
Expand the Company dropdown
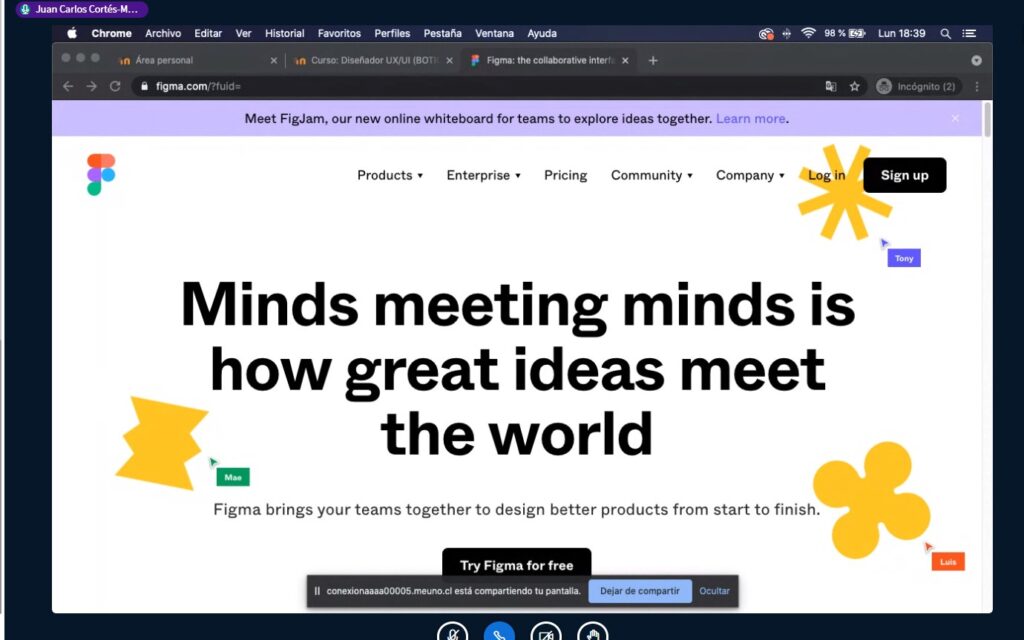coord(750,175)
